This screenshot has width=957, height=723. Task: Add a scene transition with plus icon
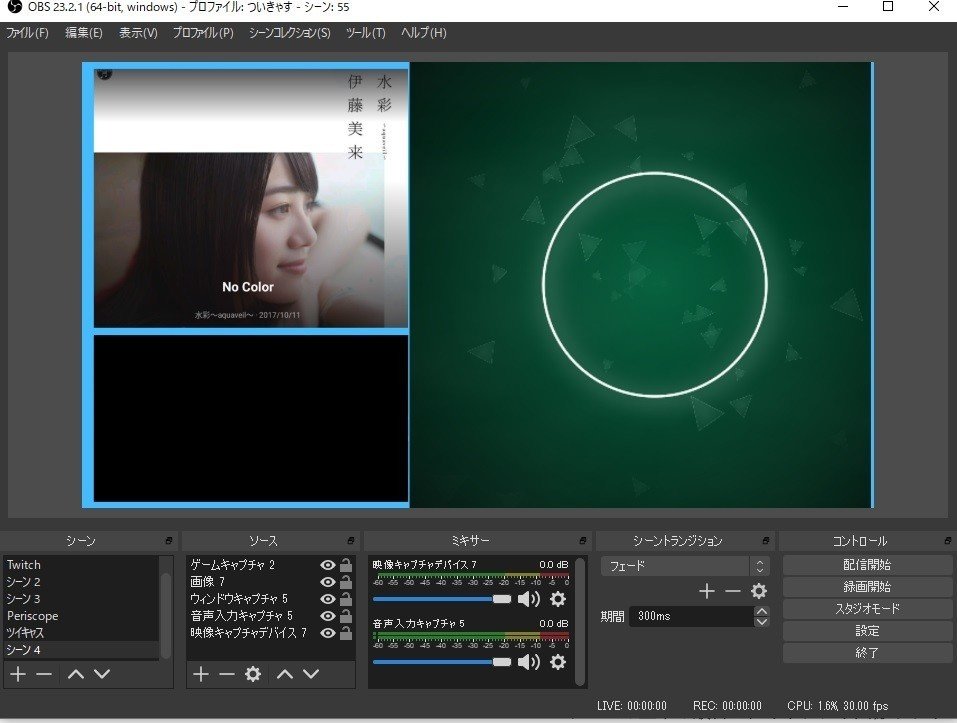pos(707,591)
